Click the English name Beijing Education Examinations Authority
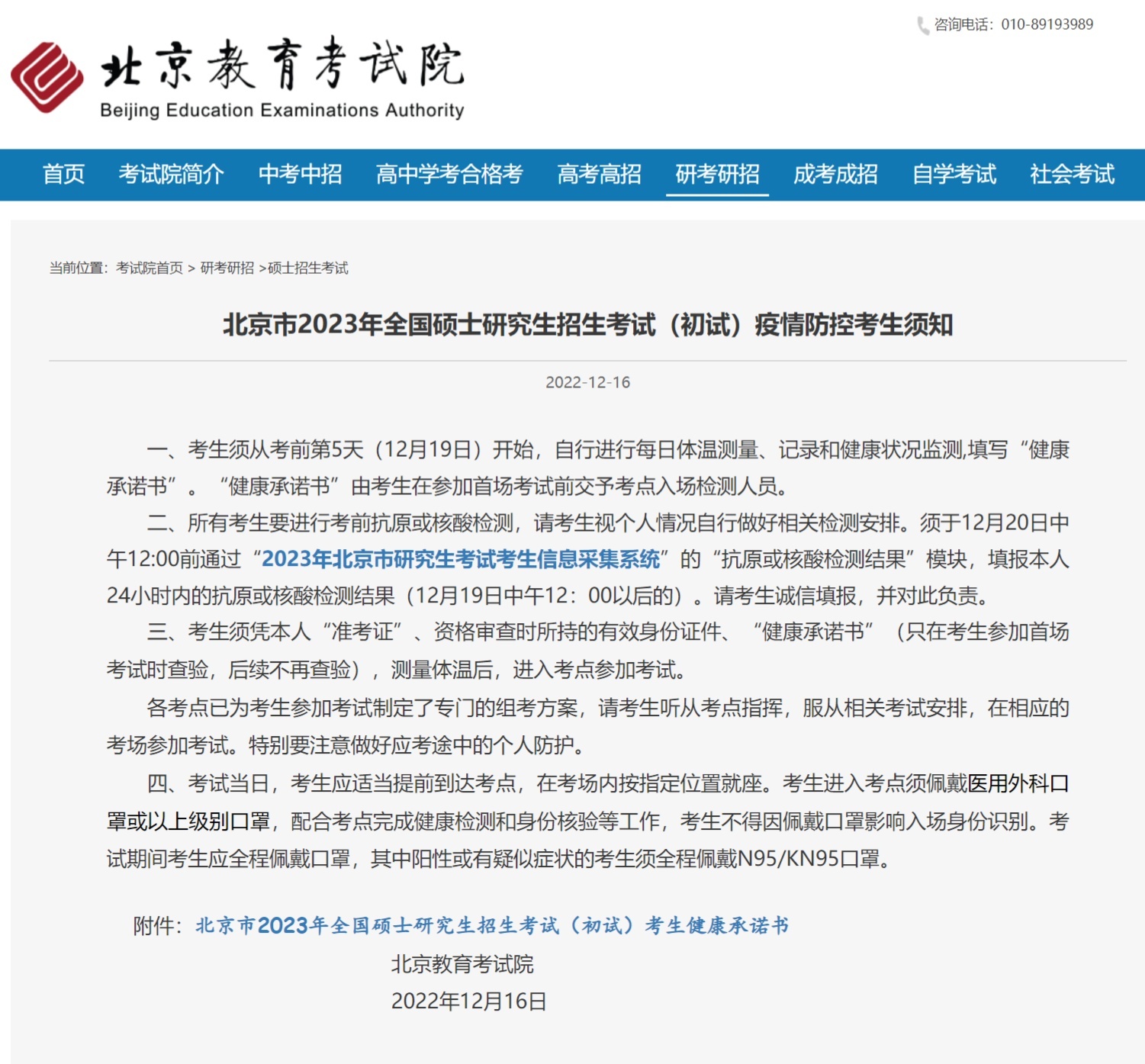This screenshot has width=1145, height=1064. pos(282,111)
